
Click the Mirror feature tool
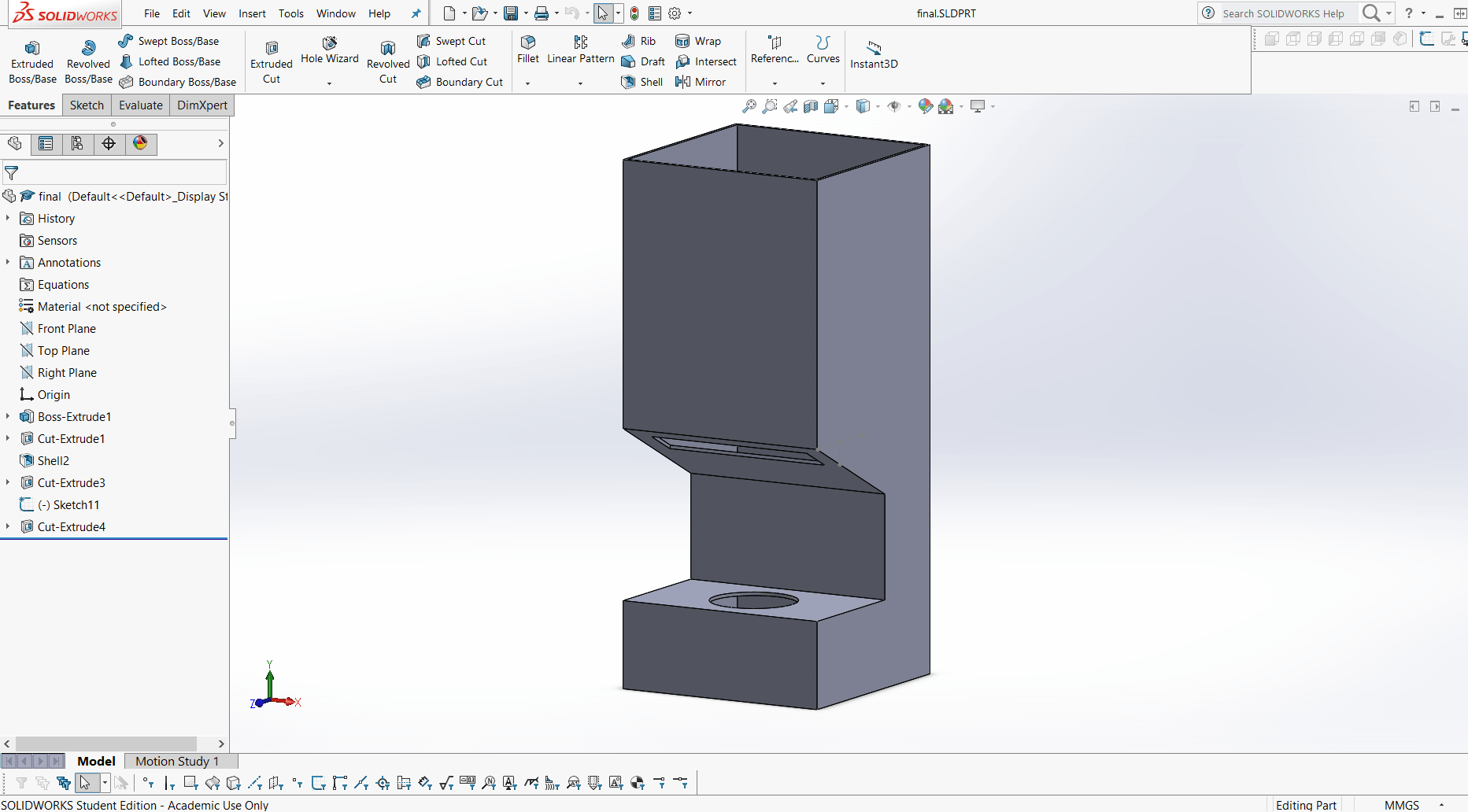(701, 82)
